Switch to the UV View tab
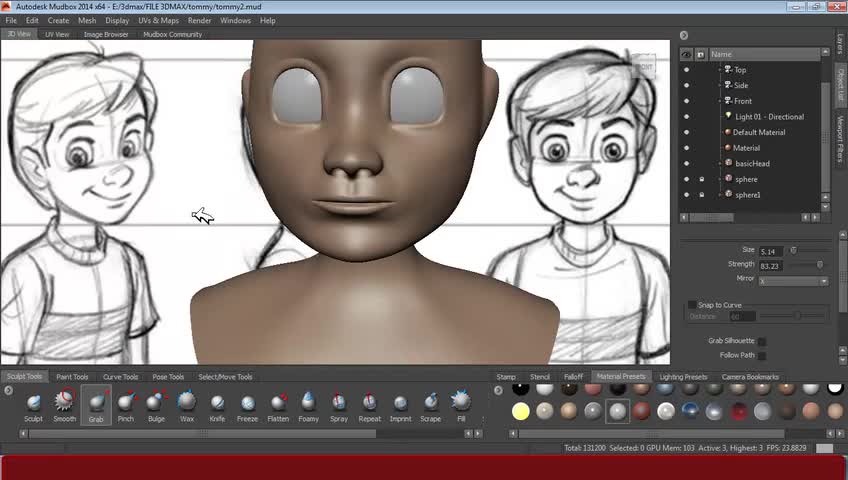This screenshot has height=480, width=848. [57, 34]
